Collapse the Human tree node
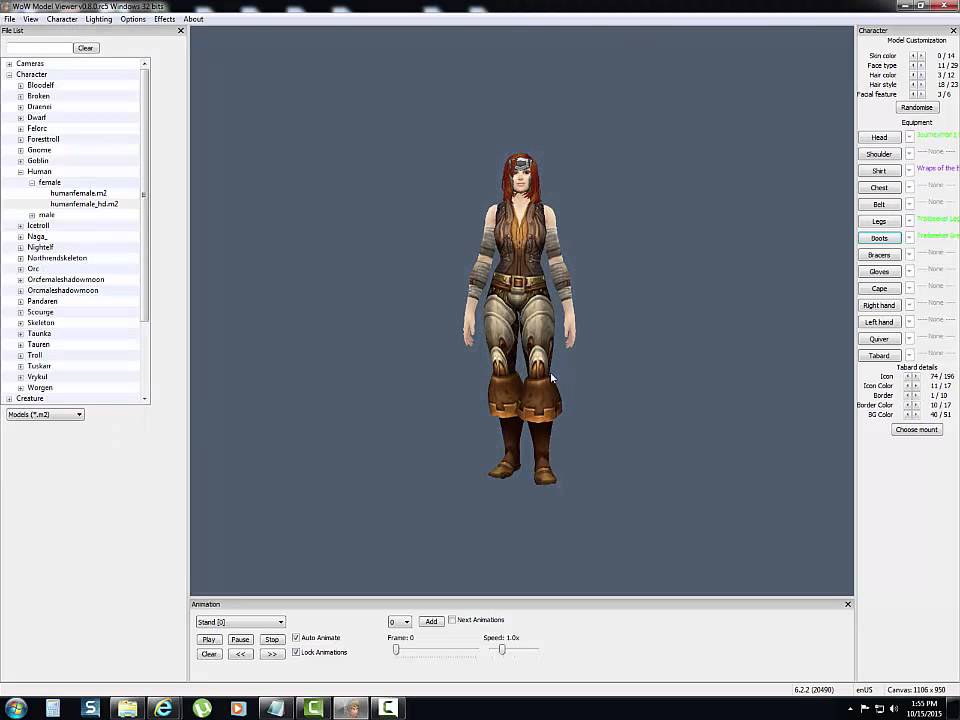960x720 pixels. point(20,172)
